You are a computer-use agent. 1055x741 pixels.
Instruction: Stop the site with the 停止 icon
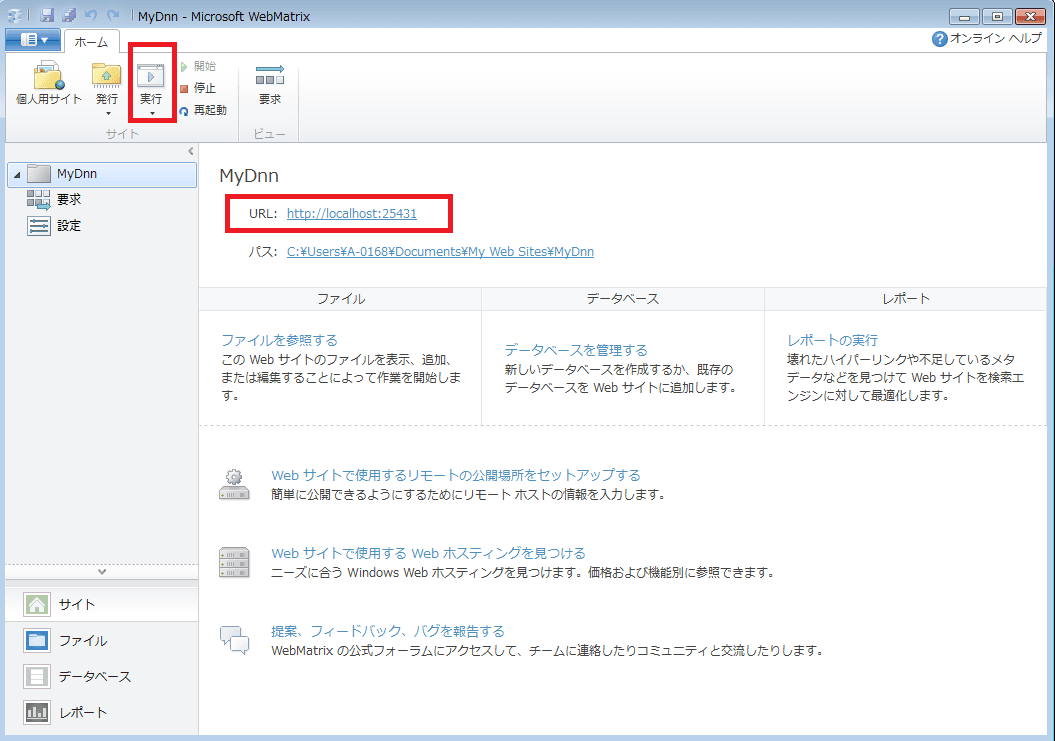184,89
